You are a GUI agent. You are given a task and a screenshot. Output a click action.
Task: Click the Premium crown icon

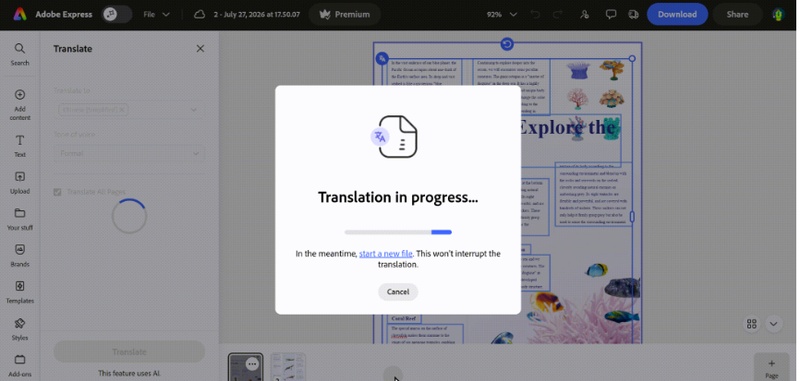click(325, 14)
